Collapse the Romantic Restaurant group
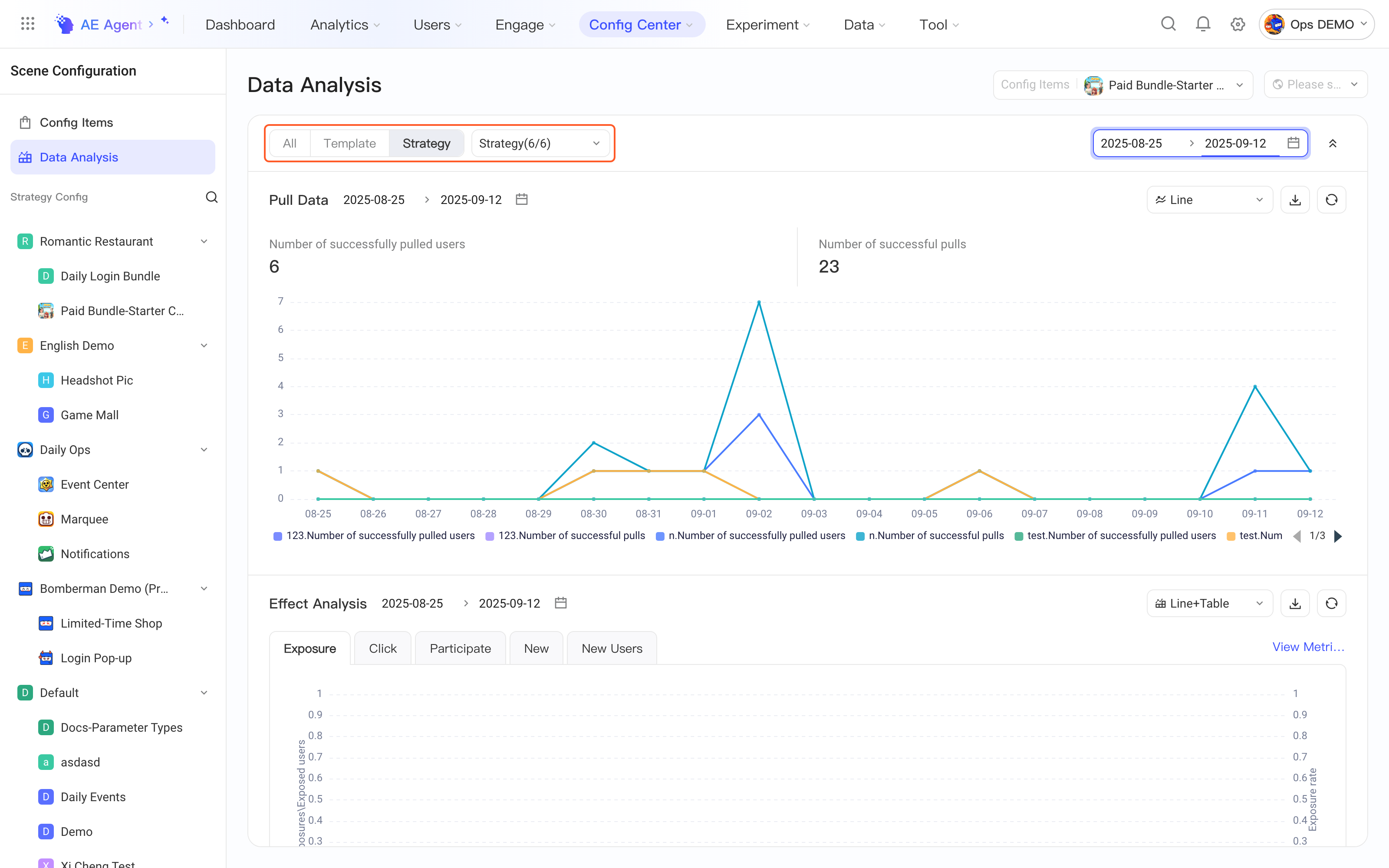 [x=204, y=242]
